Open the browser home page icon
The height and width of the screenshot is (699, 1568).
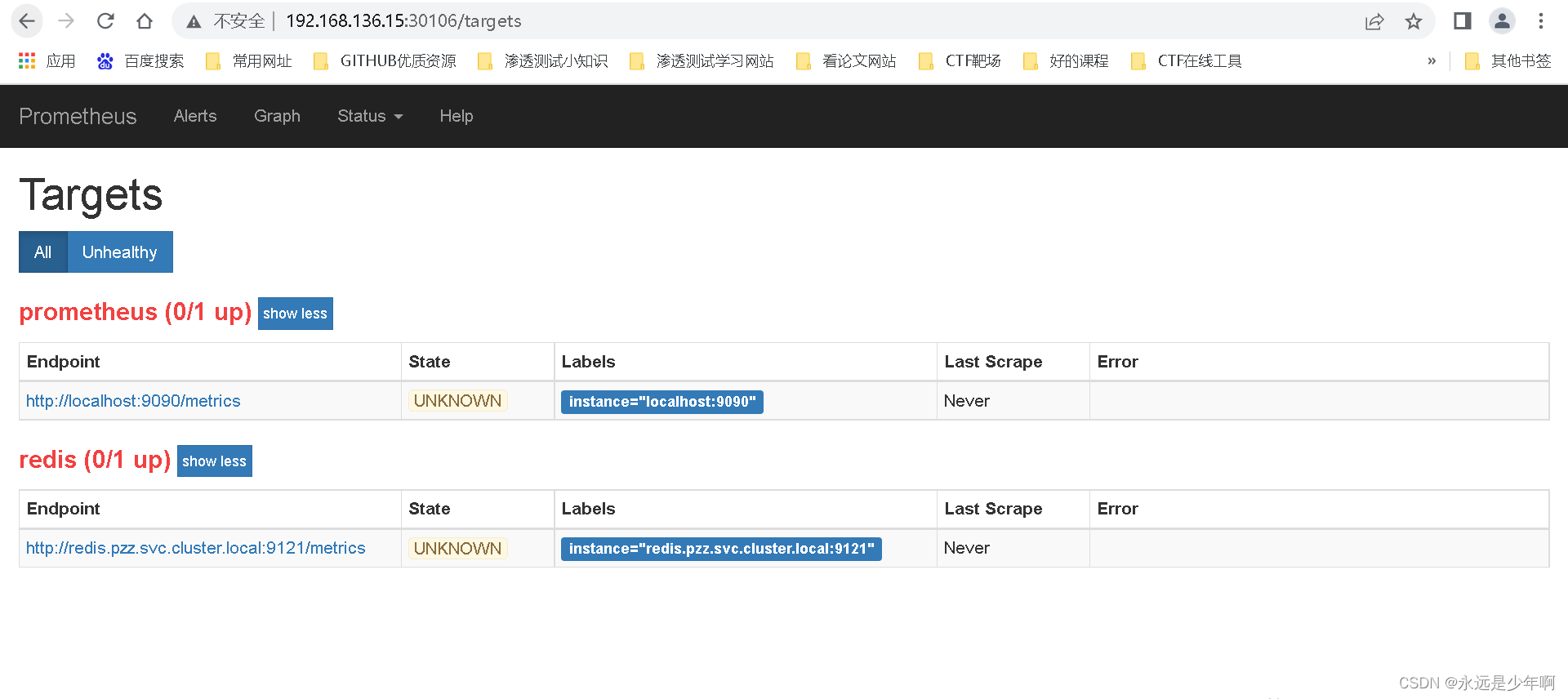click(x=145, y=21)
